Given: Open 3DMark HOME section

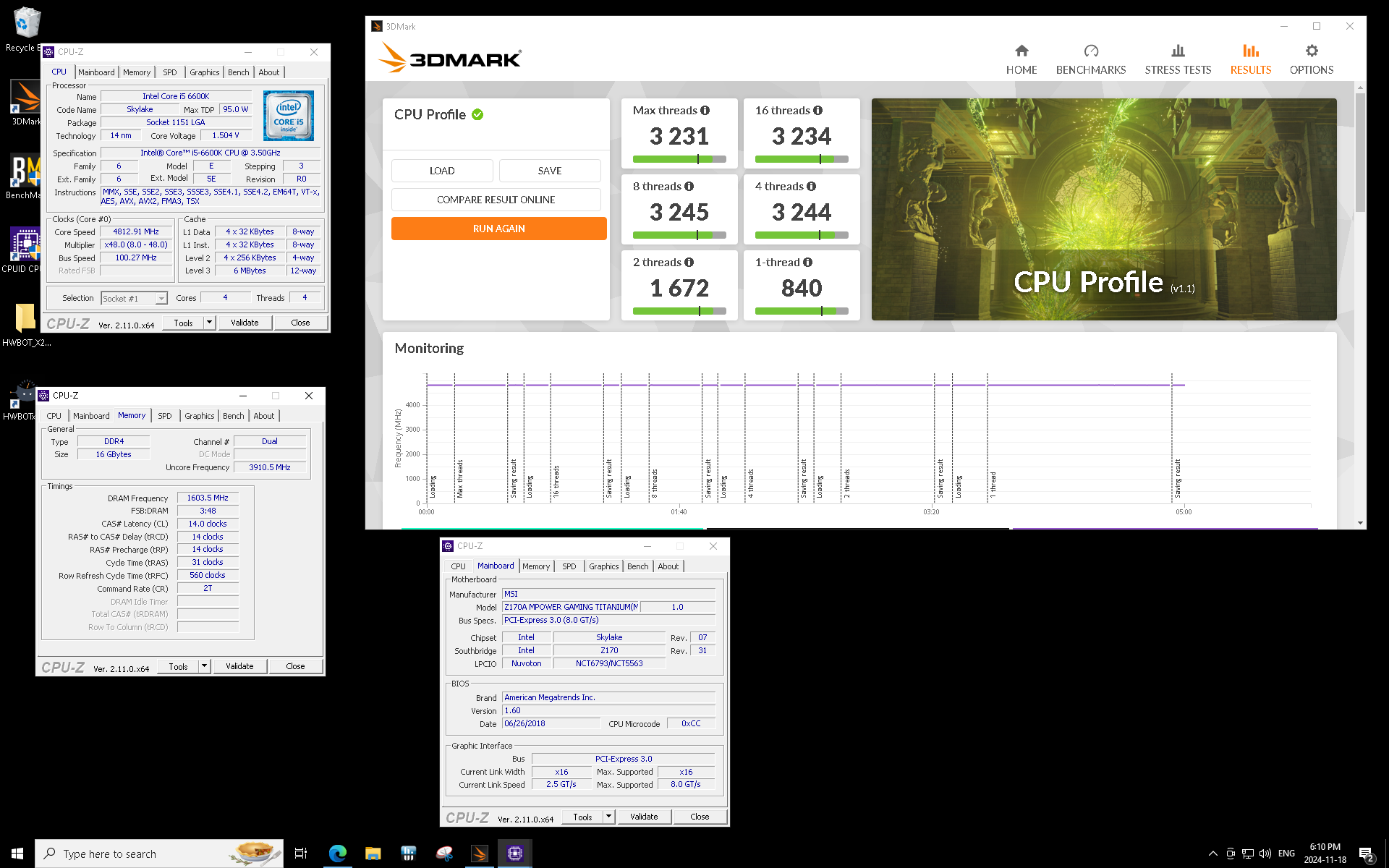Looking at the screenshot, I should (1021, 59).
